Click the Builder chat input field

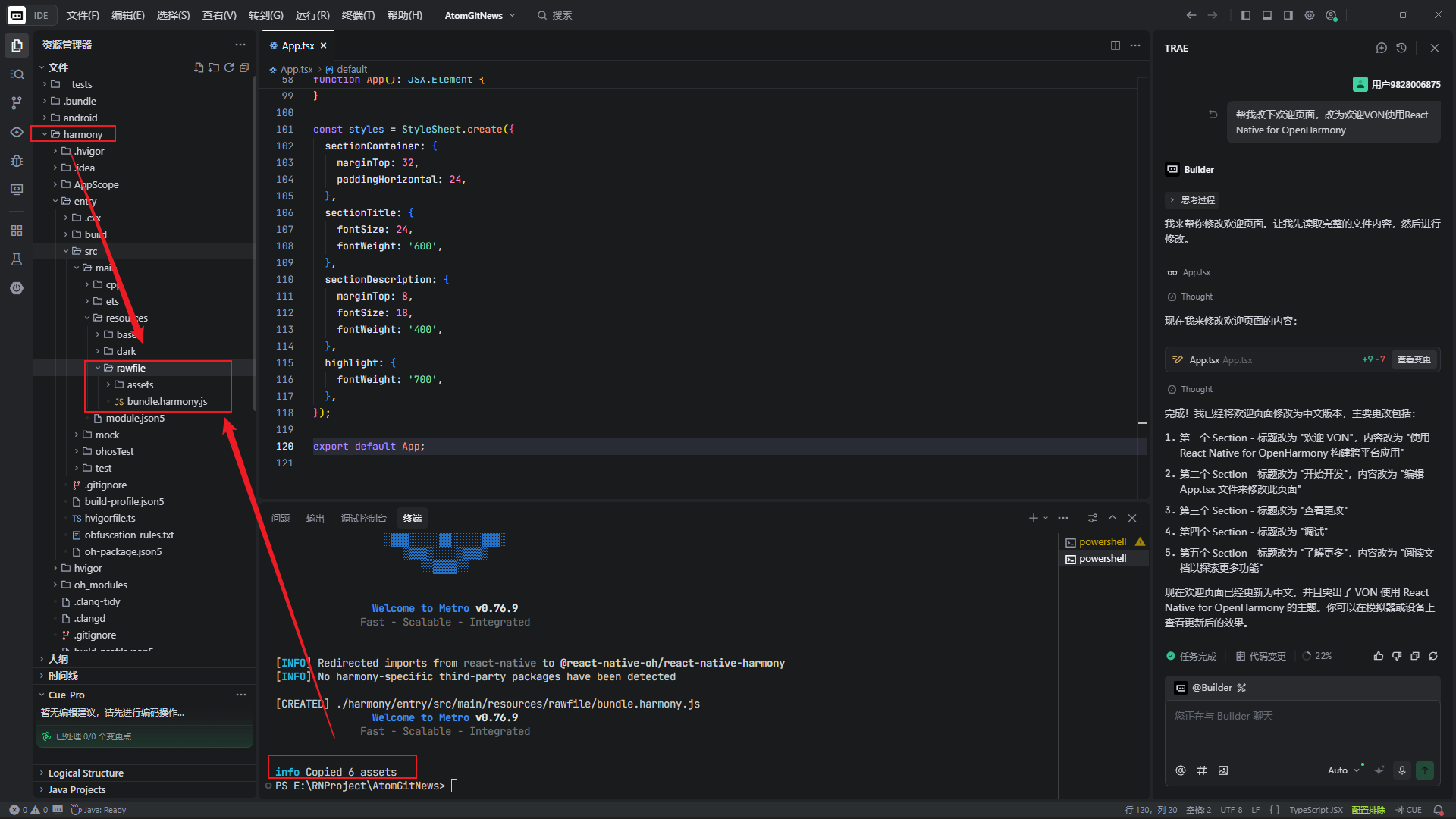pyautogui.click(x=1301, y=728)
